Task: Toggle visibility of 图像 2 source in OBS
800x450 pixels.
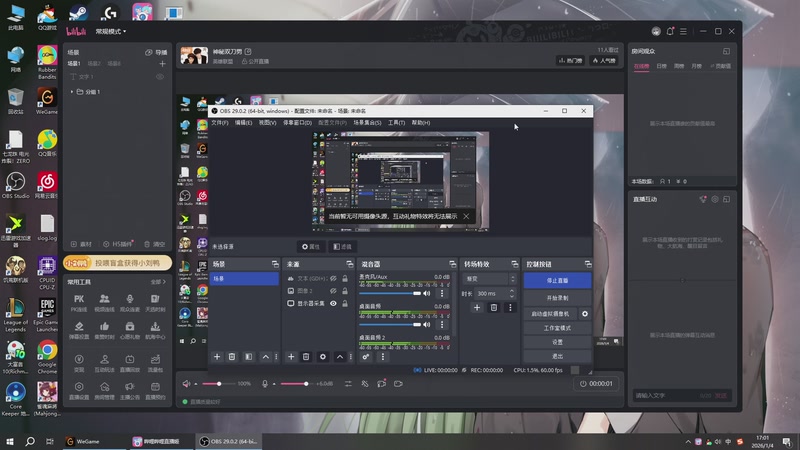Action: tap(333, 291)
